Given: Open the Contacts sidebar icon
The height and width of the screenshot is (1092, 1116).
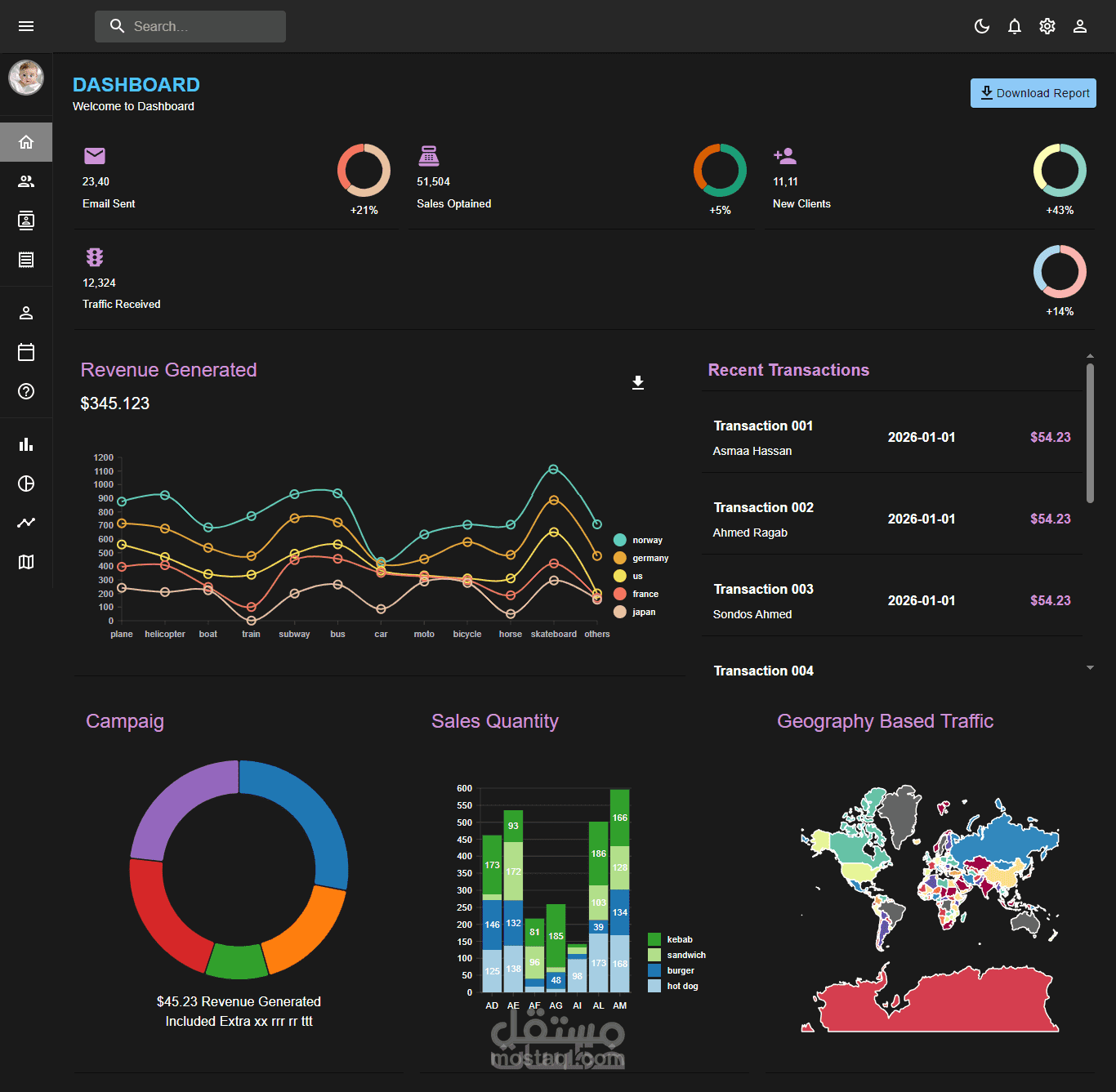Looking at the screenshot, I should click(26, 221).
